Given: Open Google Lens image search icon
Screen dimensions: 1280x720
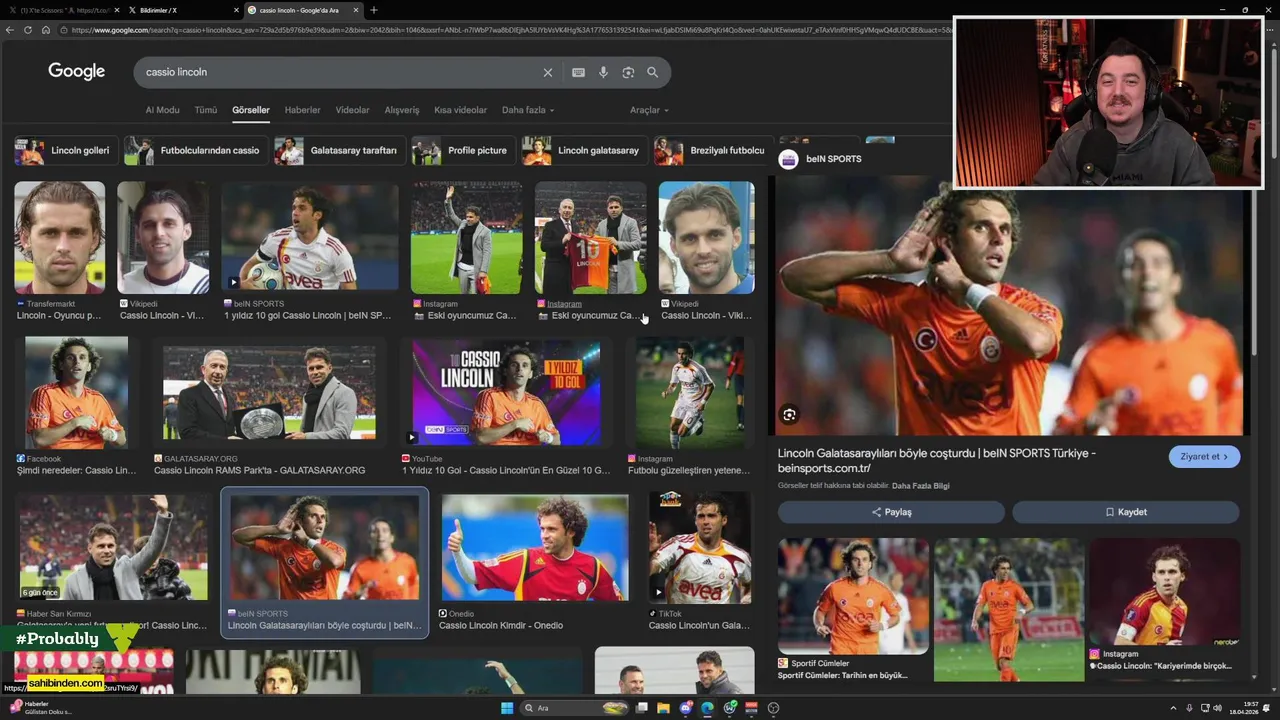Looking at the screenshot, I should point(628,72).
